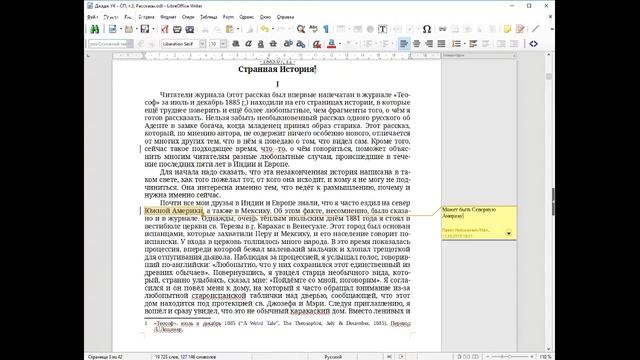The image size is (640, 360).
Task: Justify paragraph alignment
Action: point(441,44)
